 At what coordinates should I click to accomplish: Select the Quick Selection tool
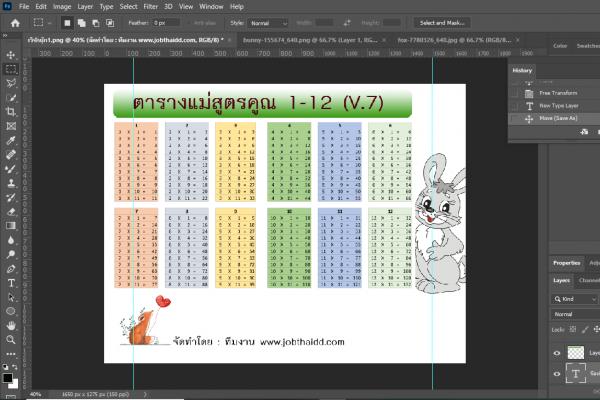click(x=11, y=98)
